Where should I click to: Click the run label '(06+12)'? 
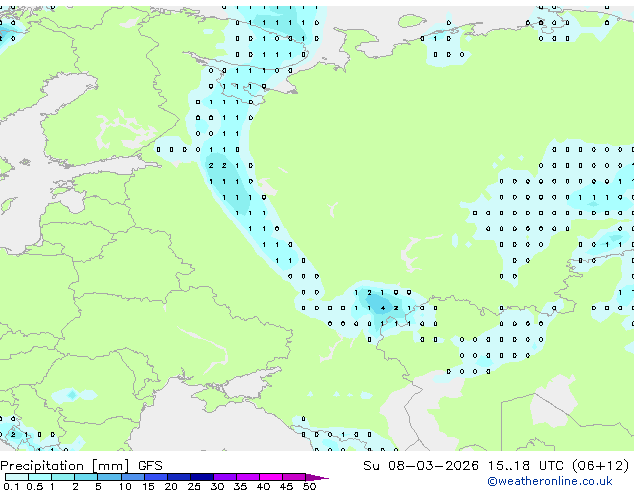601,465
